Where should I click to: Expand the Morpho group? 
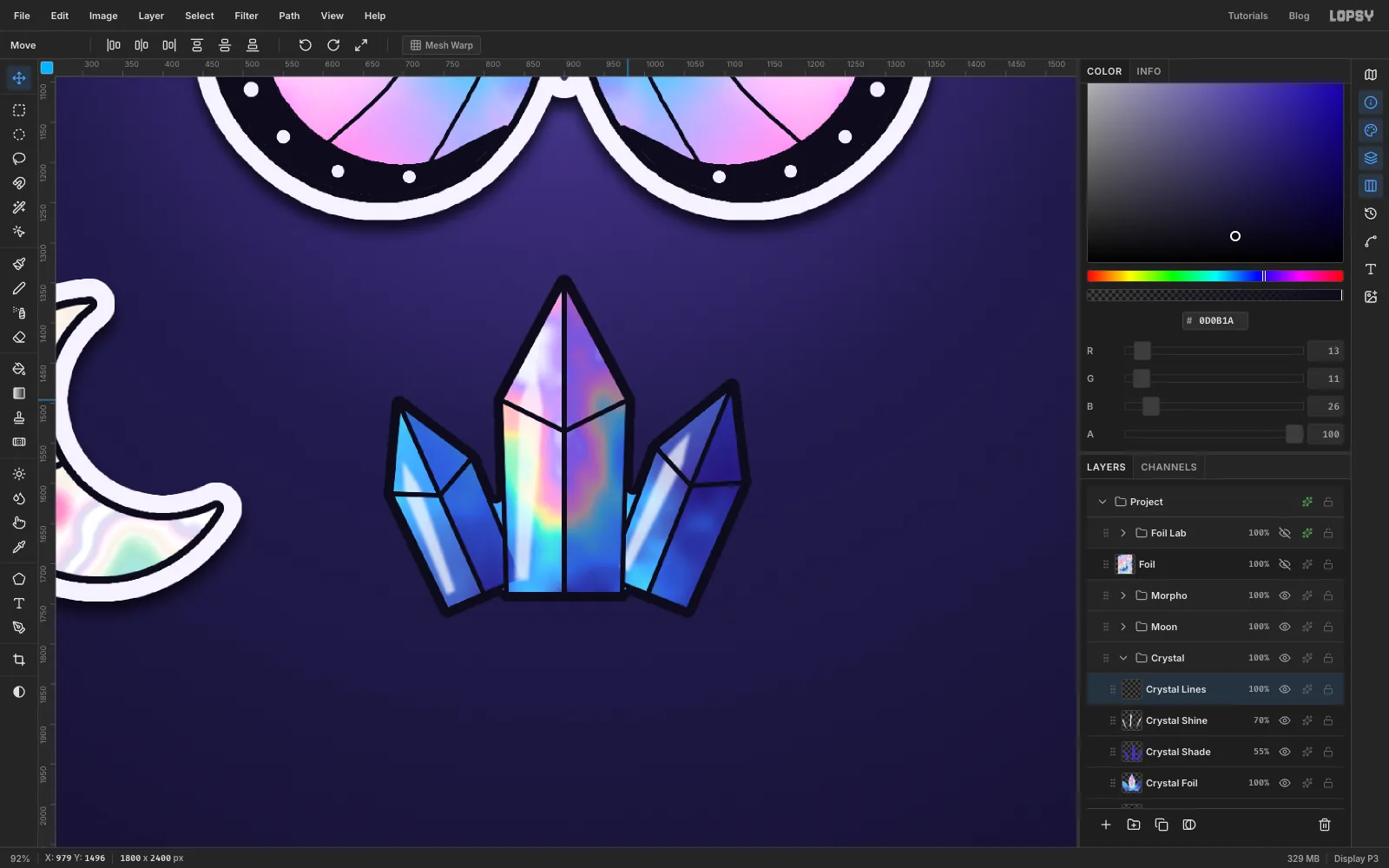click(1123, 595)
